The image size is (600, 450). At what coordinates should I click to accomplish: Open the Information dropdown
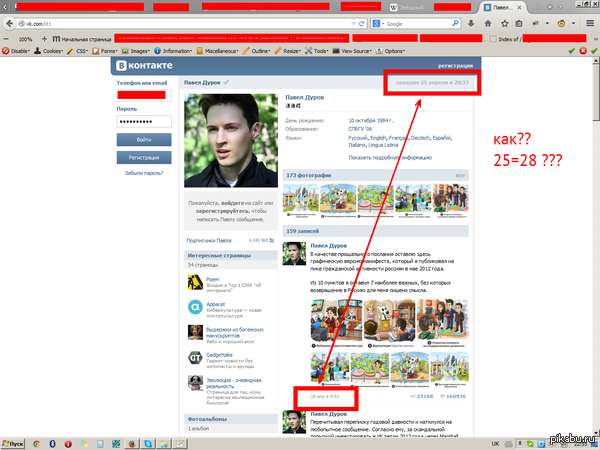click(173, 51)
